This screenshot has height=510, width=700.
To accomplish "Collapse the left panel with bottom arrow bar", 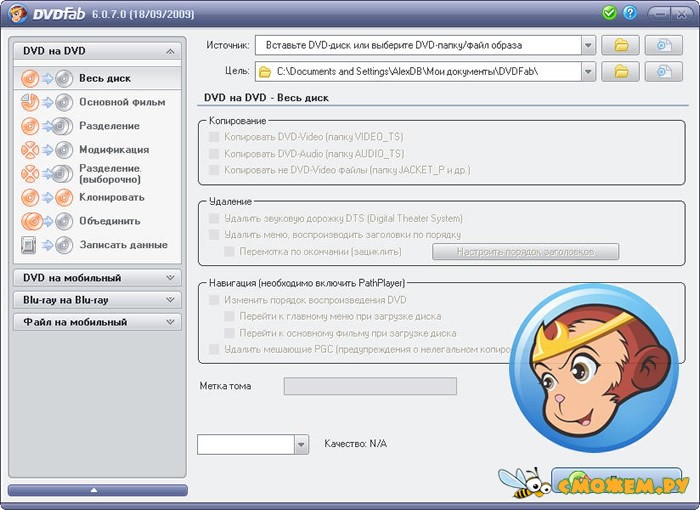I will [x=97, y=490].
